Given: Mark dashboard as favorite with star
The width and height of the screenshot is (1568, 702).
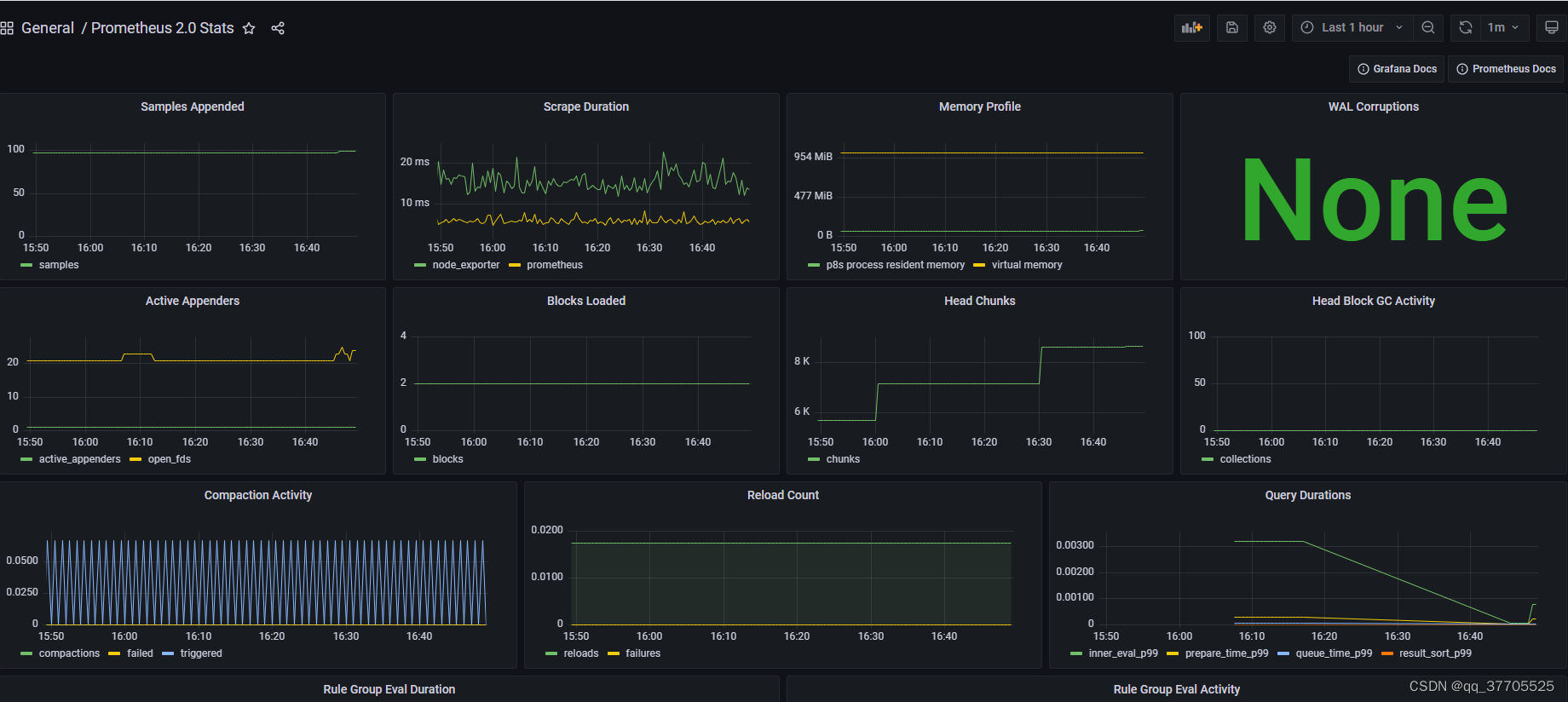Looking at the screenshot, I should pos(249,28).
